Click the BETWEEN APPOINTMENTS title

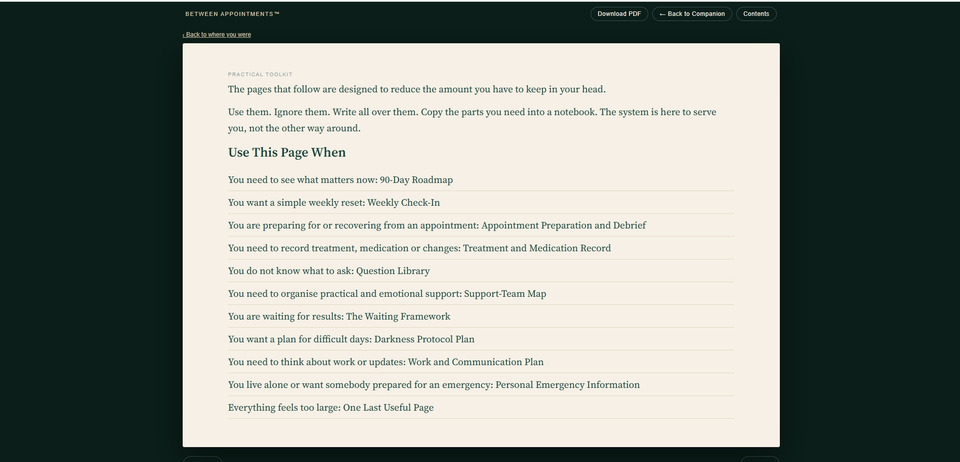pyautogui.click(x=233, y=14)
